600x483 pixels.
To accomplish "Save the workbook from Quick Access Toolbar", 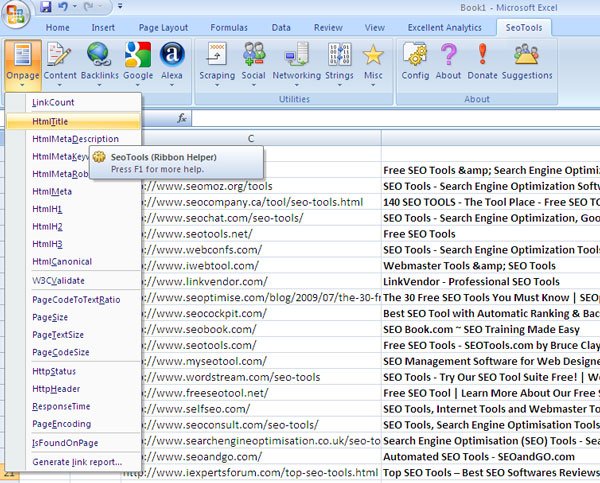I will pos(46,7).
